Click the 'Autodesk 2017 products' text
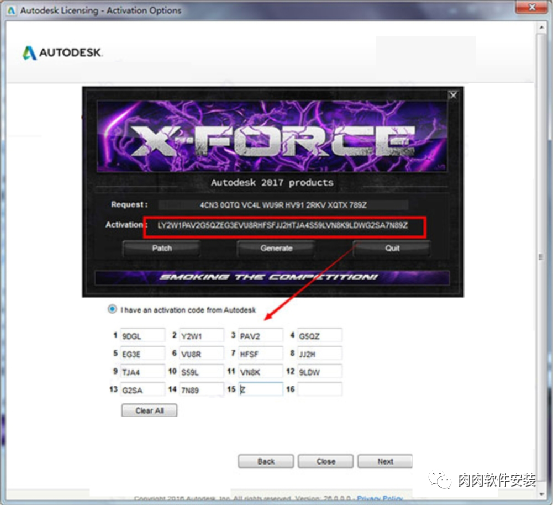Viewport: 553px width, 505px height. click(x=272, y=183)
